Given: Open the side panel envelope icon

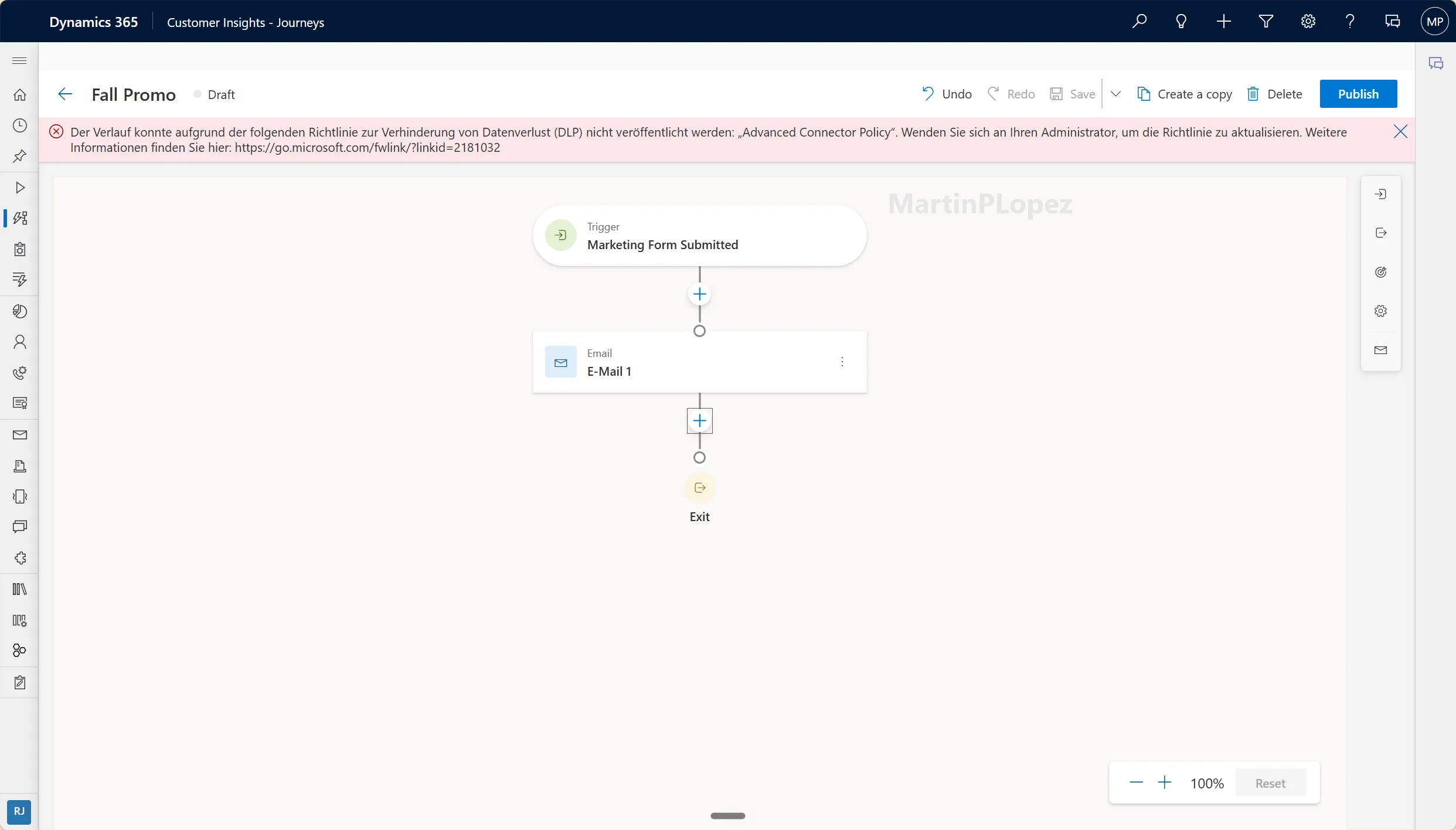Looking at the screenshot, I should click(1380, 350).
